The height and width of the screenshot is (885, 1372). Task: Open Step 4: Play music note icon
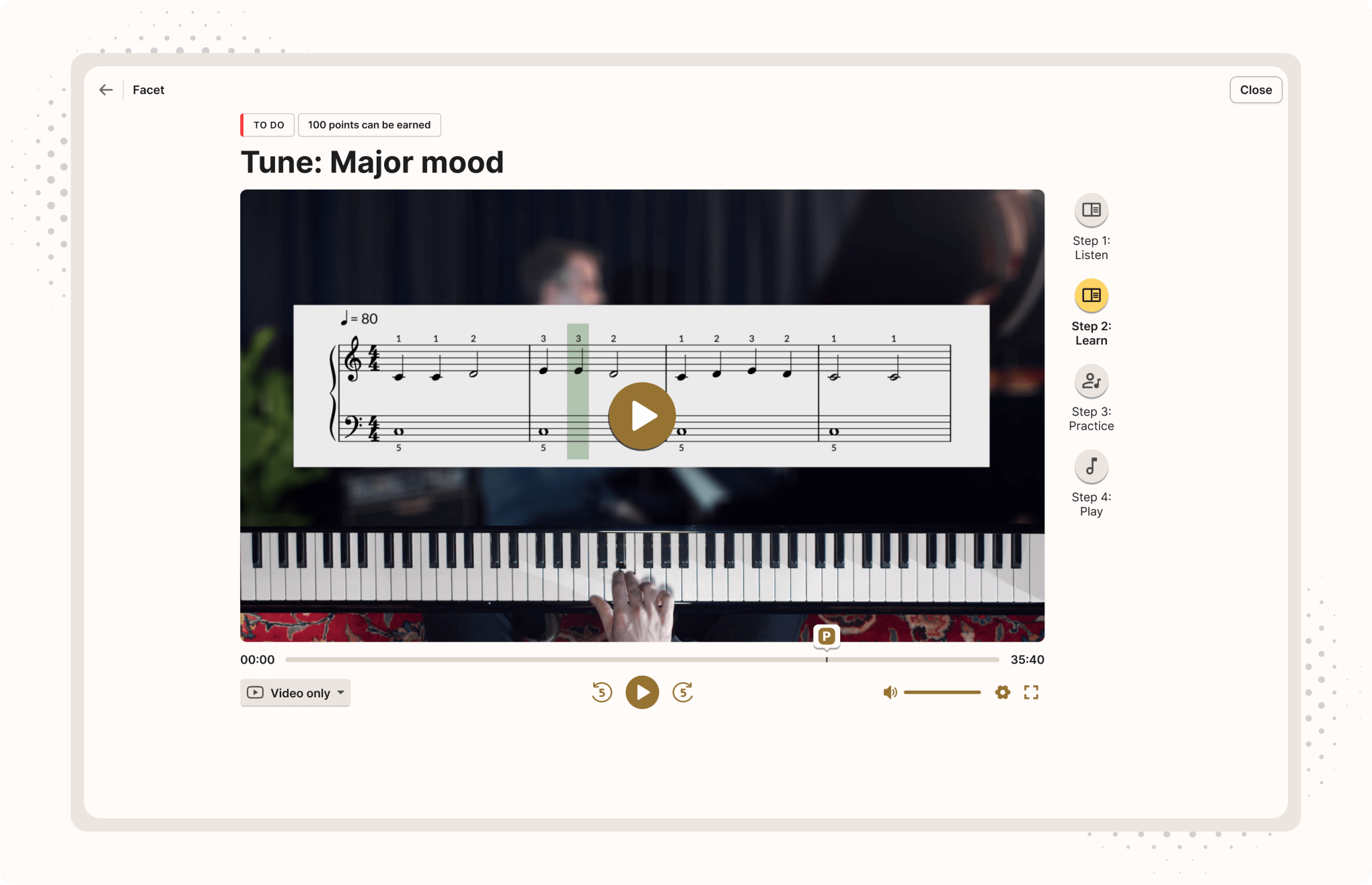pyautogui.click(x=1091, y=467)
